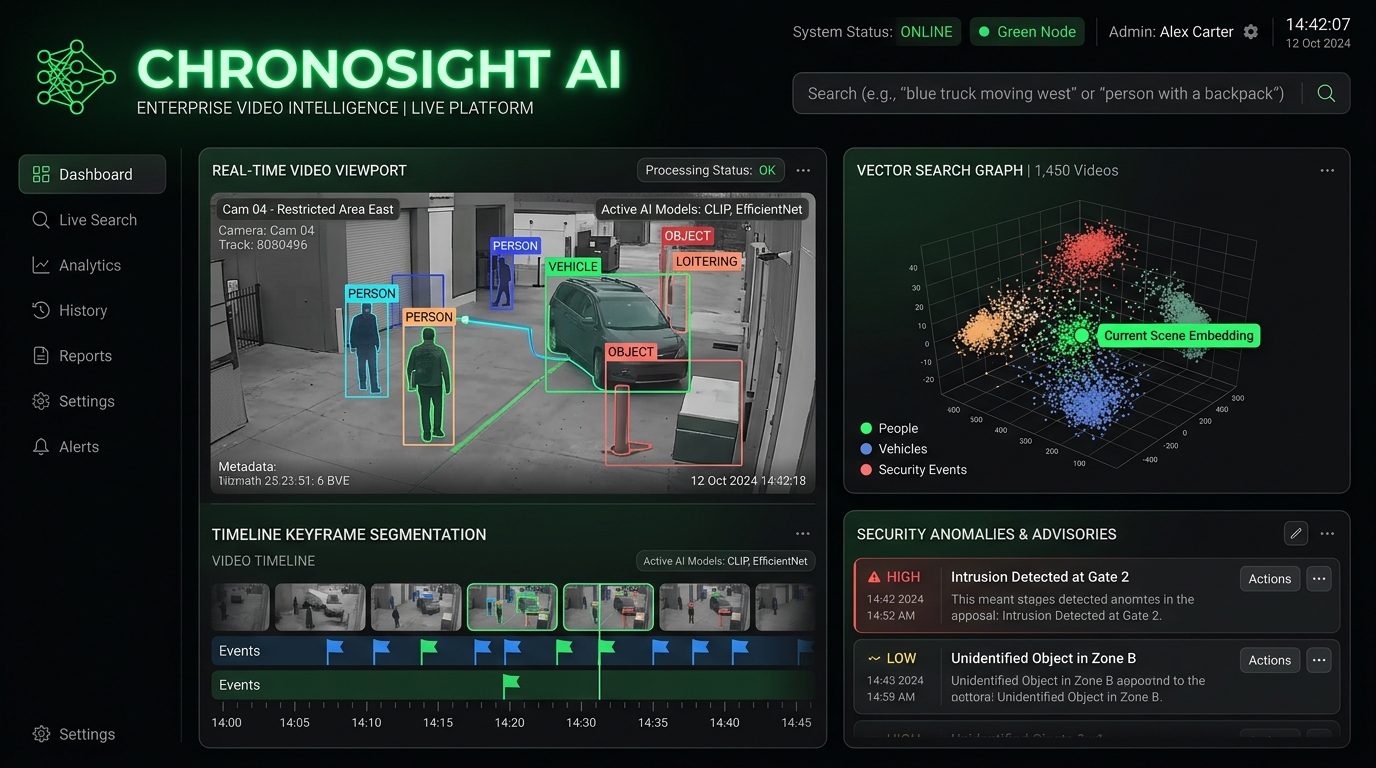The height and width of the screenshot is (768, 1376).
Task: Click the search magnifier icon in search bar
Action: click(1326, 93)
